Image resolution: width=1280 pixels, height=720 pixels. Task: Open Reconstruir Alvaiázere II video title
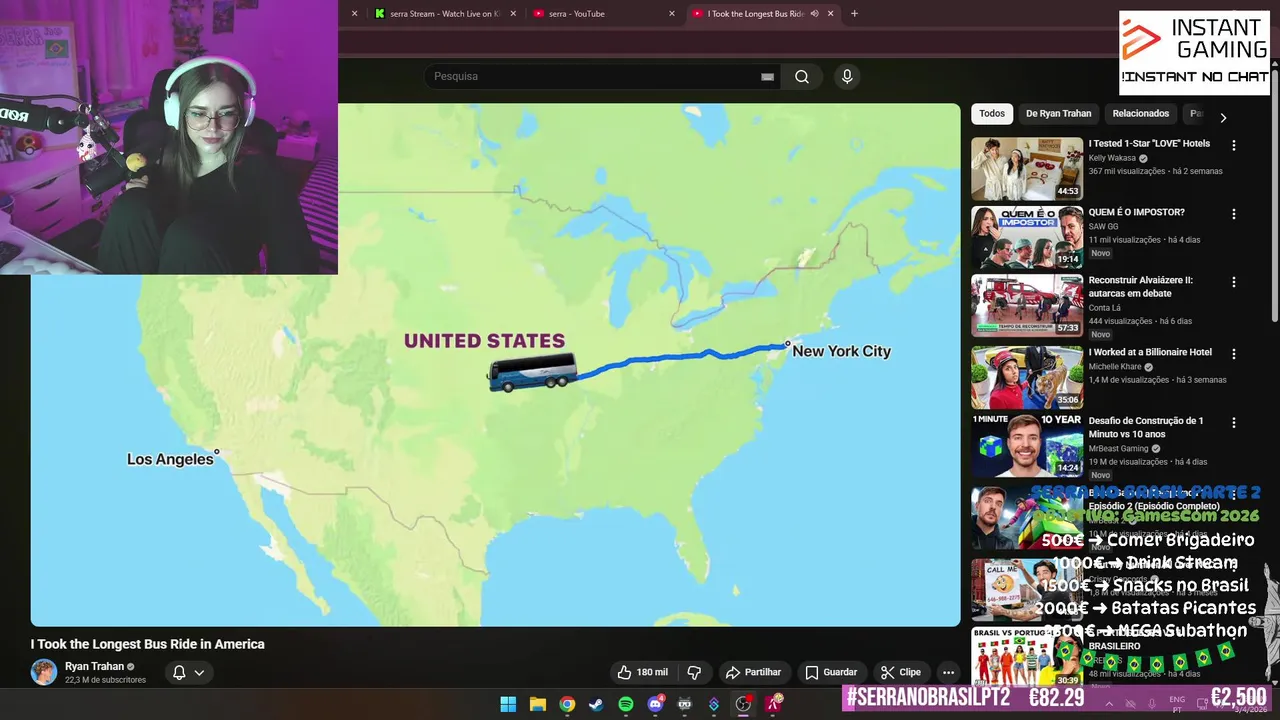click(1141, 287)
